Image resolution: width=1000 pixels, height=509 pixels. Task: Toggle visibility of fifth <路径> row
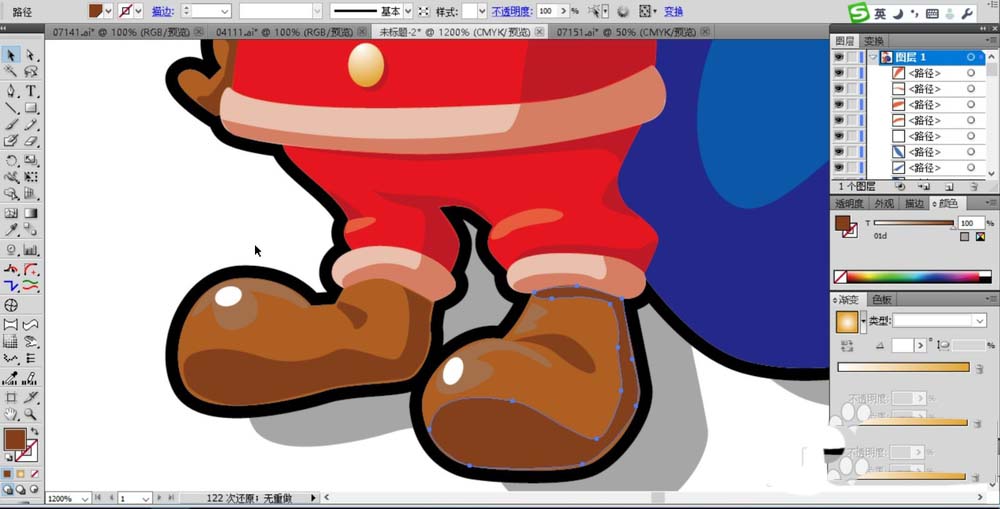[x=839, y=136]
